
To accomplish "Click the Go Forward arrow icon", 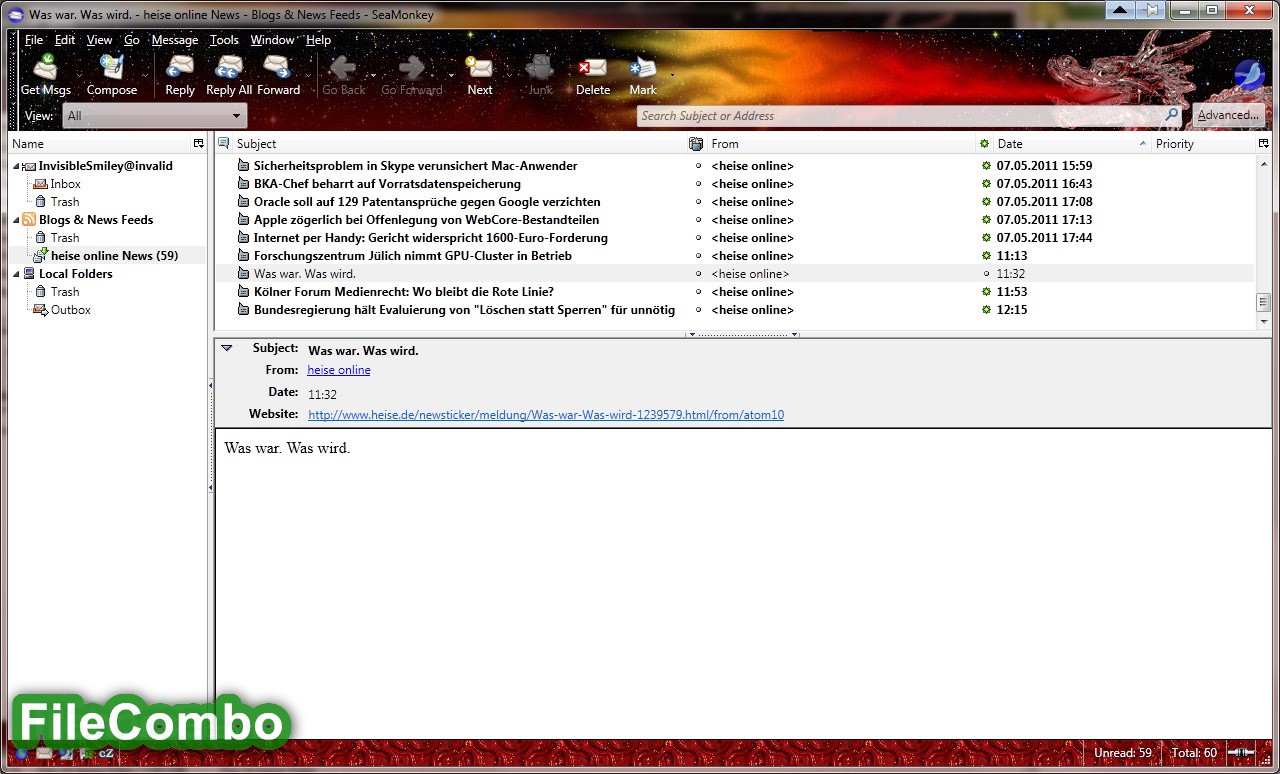I will (x=411, y=68).
